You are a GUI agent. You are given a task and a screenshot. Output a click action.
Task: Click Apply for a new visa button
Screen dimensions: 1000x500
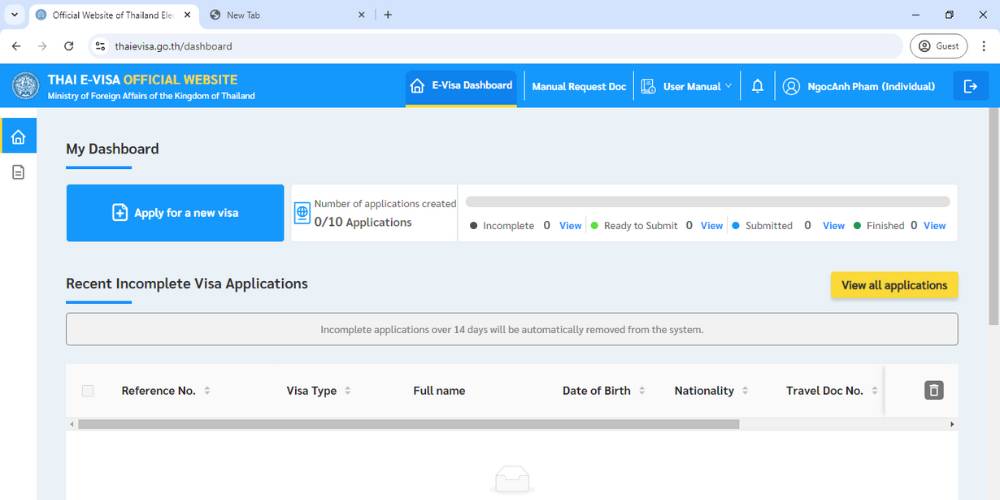point(175,213)
